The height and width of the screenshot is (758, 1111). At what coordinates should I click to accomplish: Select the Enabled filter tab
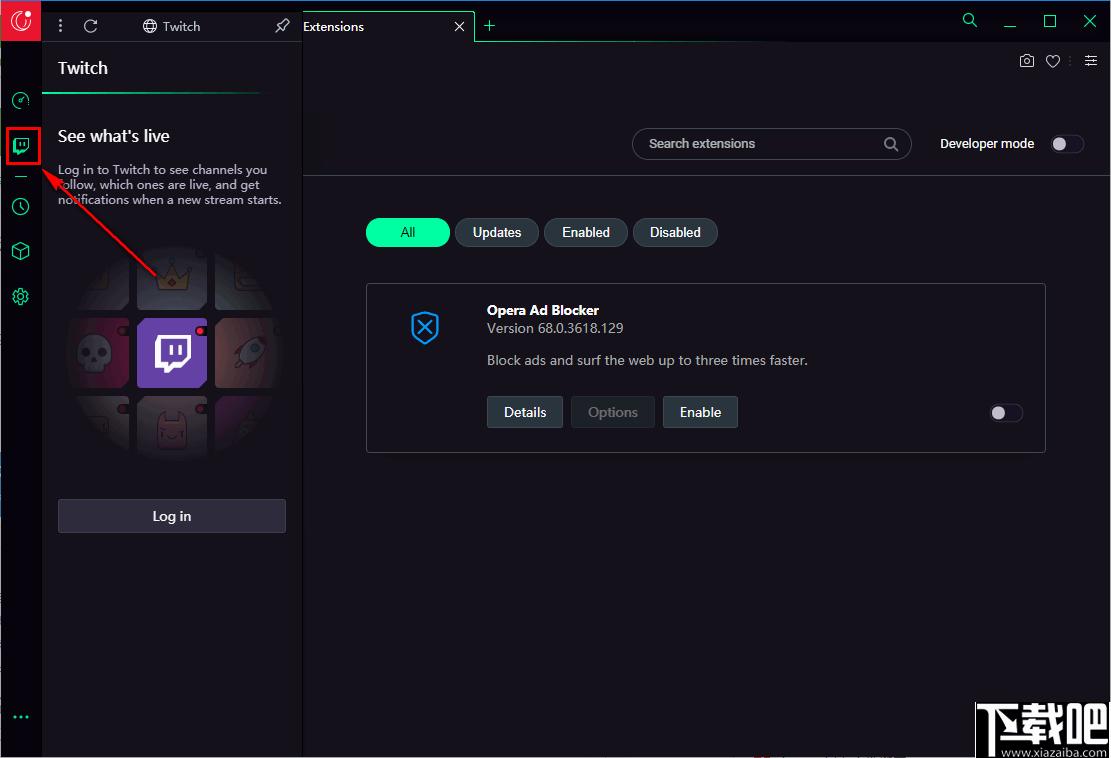586,232
